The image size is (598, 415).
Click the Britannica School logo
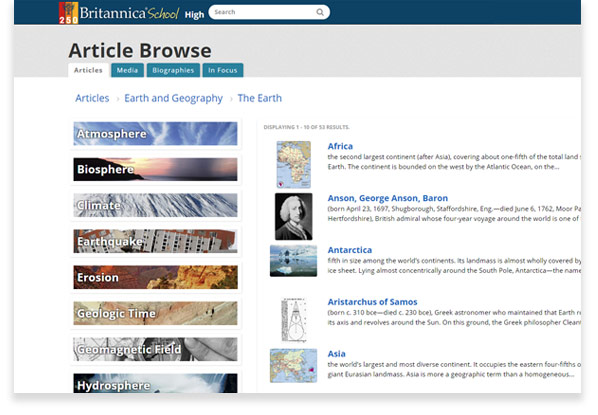[119, 13]
